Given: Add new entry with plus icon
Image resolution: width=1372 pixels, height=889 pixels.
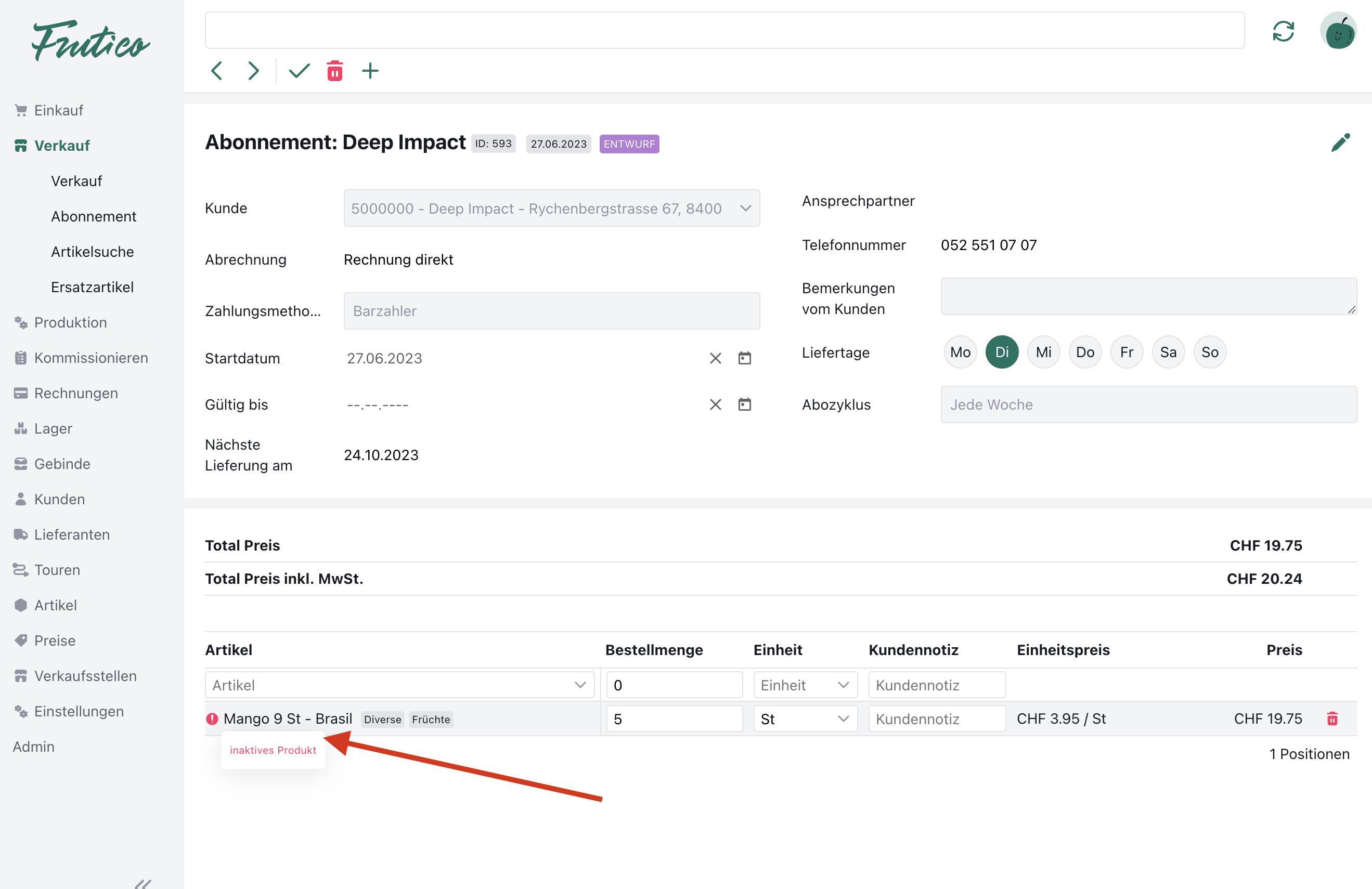Looking at the screenshot, I should pyautogui.click(x=370, y=71).
